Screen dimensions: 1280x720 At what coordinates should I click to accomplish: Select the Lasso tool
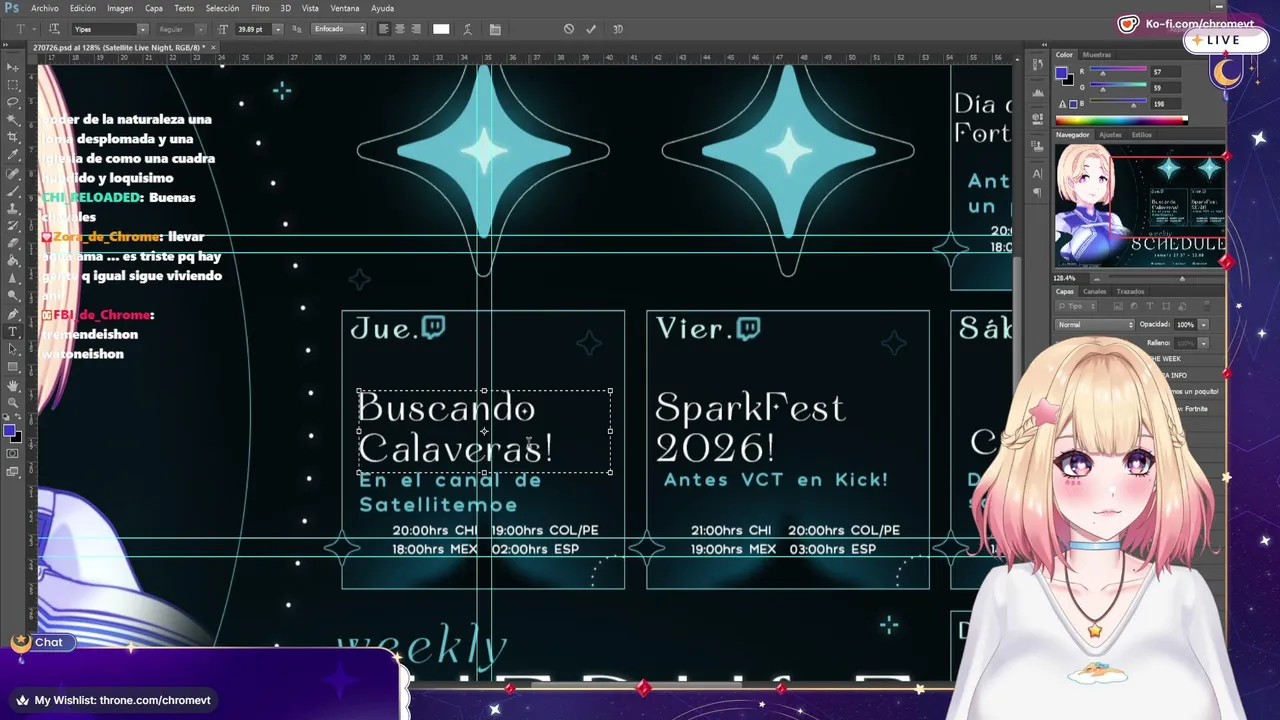pos(13,102)
